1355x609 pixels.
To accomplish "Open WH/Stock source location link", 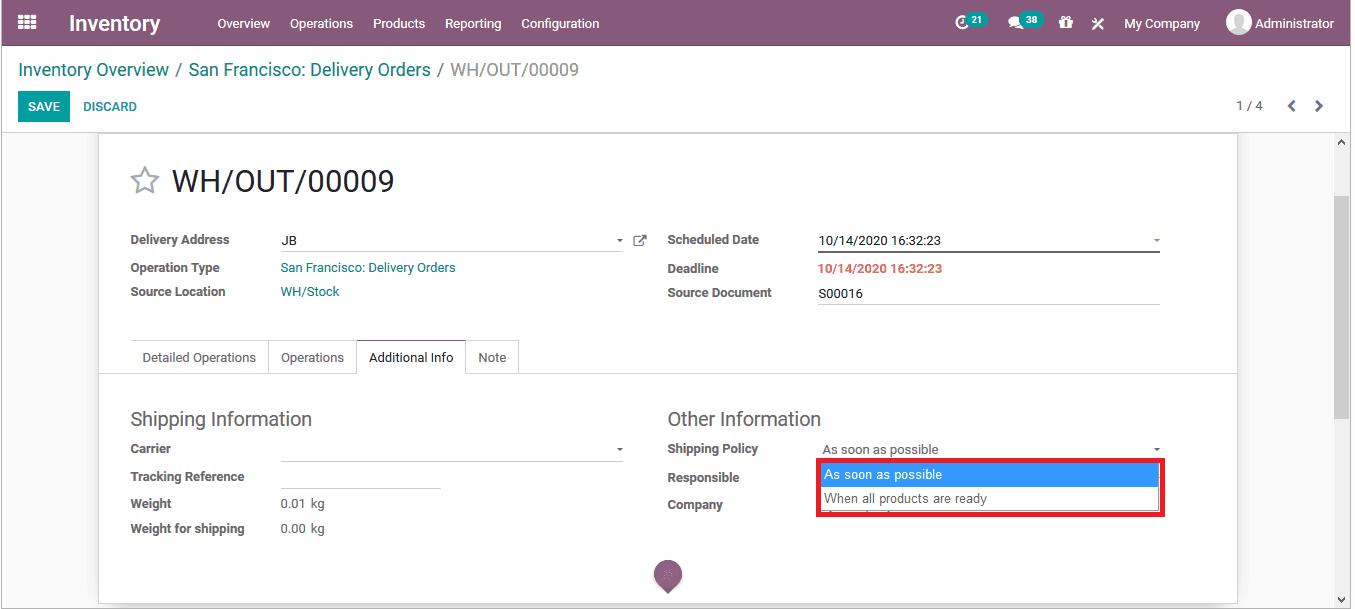I will pyautogui.click(x=310, y=292).
